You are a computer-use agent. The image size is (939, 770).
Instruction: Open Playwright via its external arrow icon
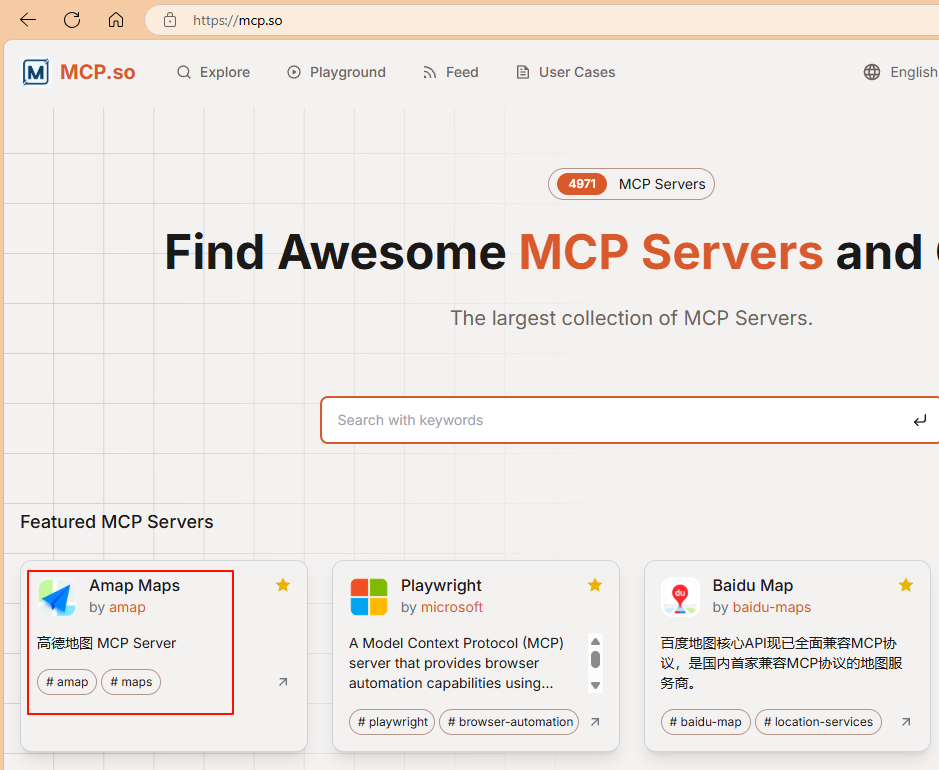coord(595,722)
